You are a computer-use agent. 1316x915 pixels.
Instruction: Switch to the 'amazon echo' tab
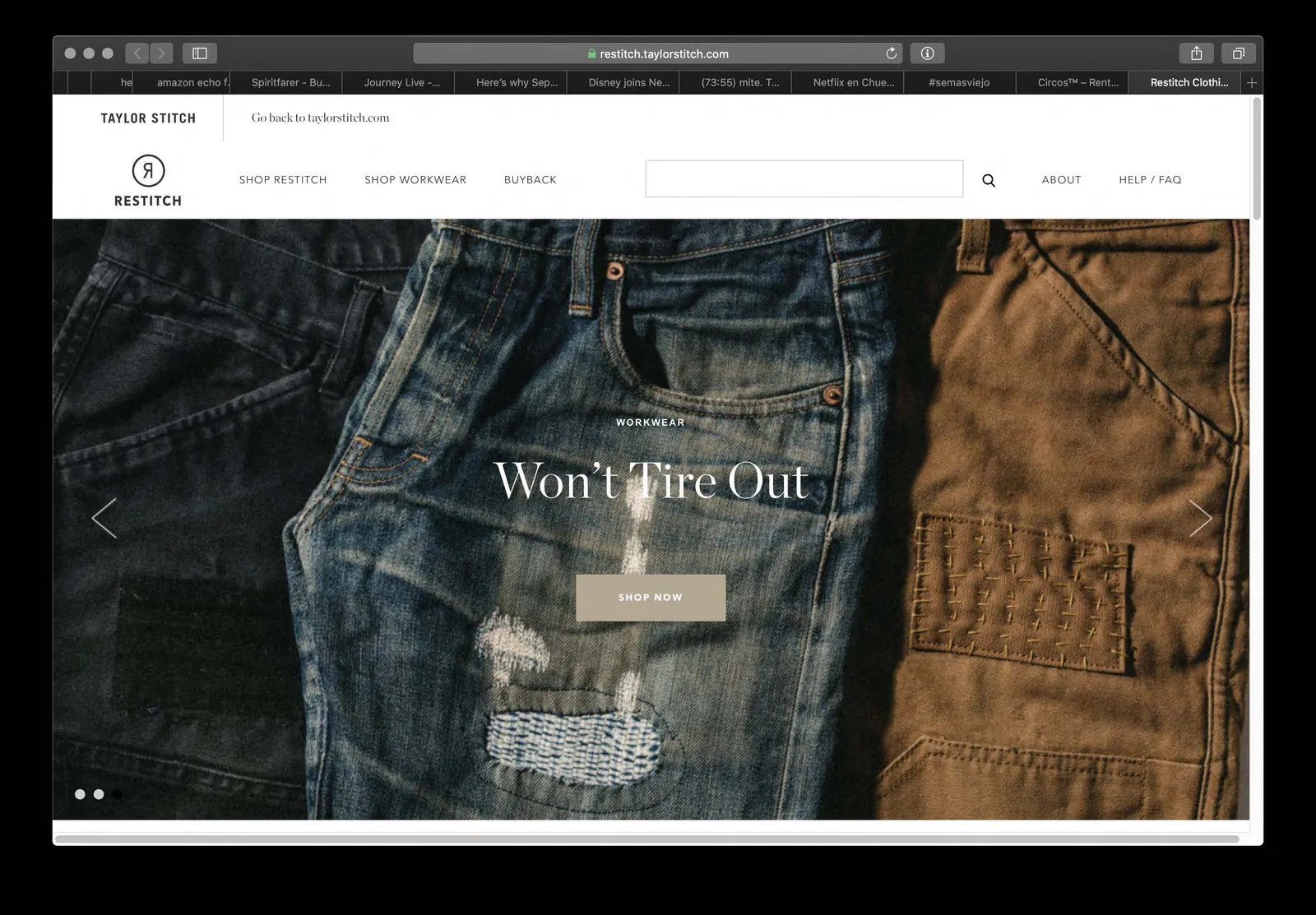click(x=183, y=82)
